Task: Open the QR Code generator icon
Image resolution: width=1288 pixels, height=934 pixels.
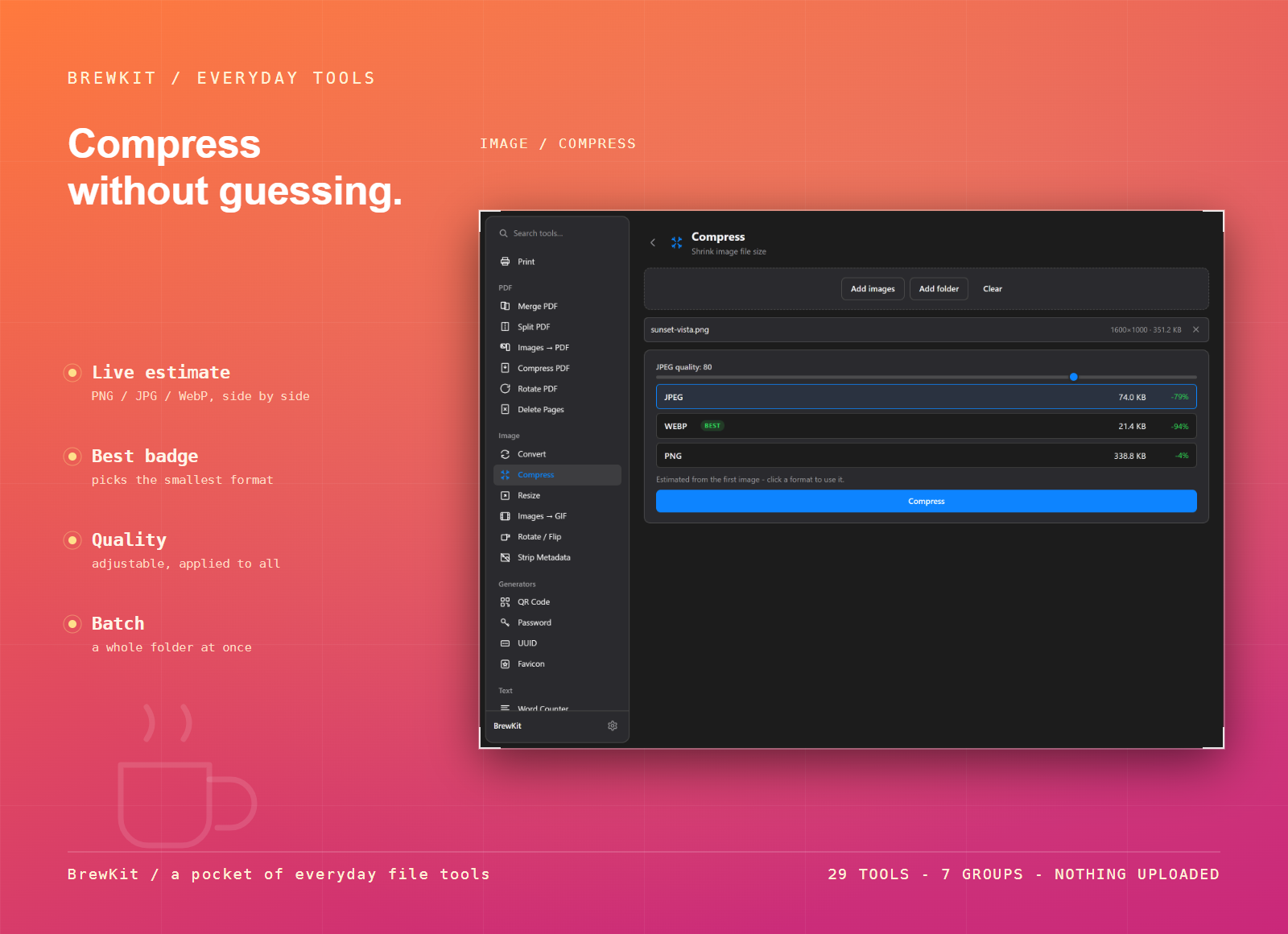Action: pos(505,602)
